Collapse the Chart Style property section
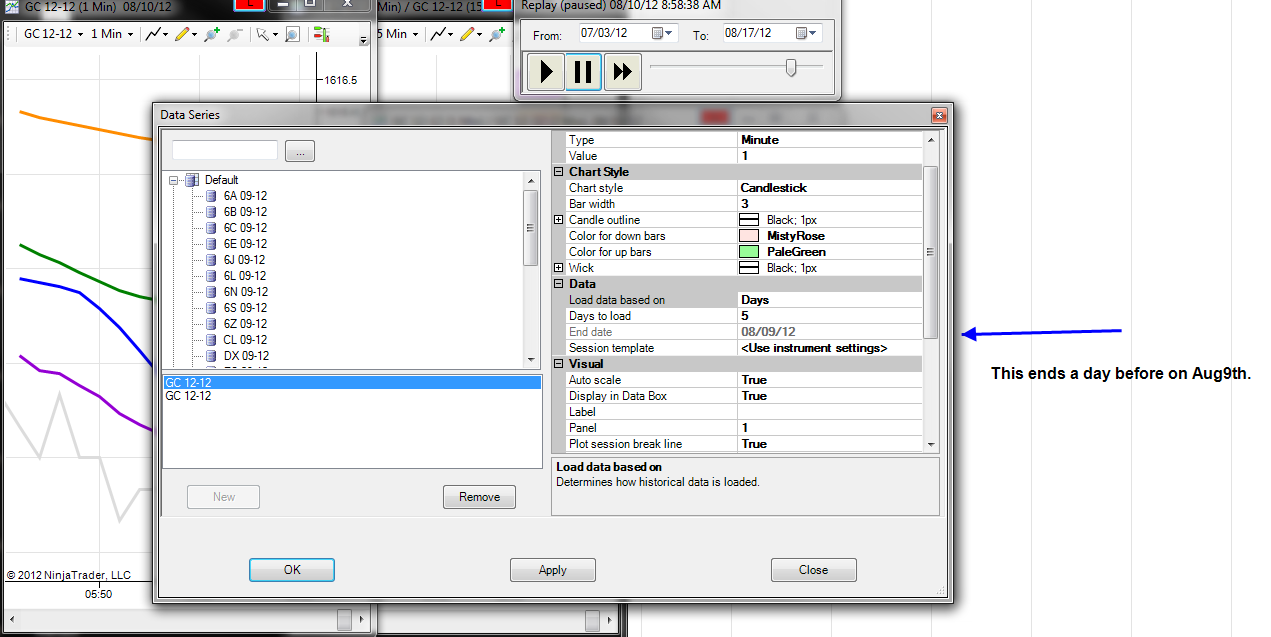 (559, 172)
